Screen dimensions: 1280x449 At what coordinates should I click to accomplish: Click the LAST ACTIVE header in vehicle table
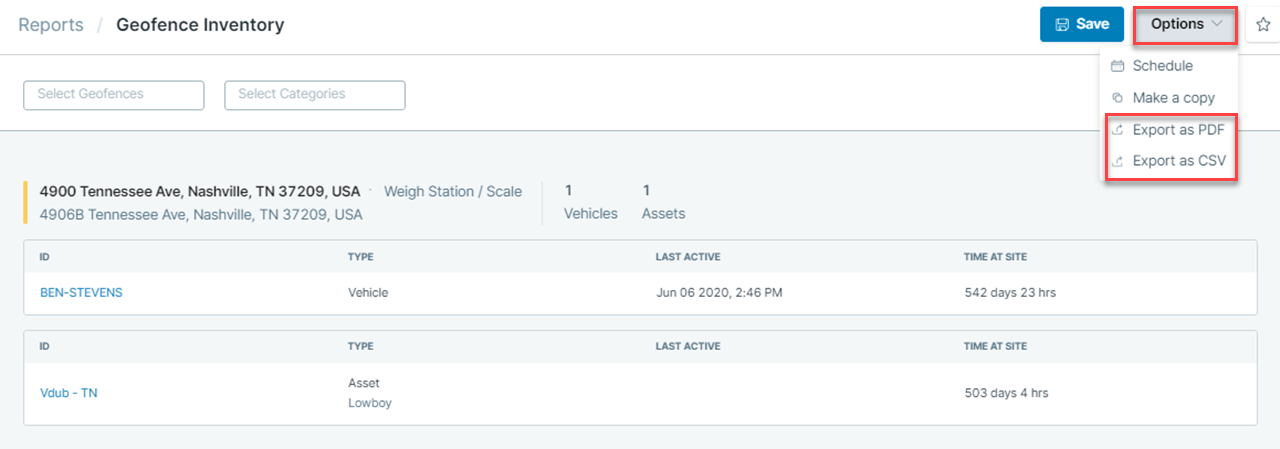click(688, 257)
